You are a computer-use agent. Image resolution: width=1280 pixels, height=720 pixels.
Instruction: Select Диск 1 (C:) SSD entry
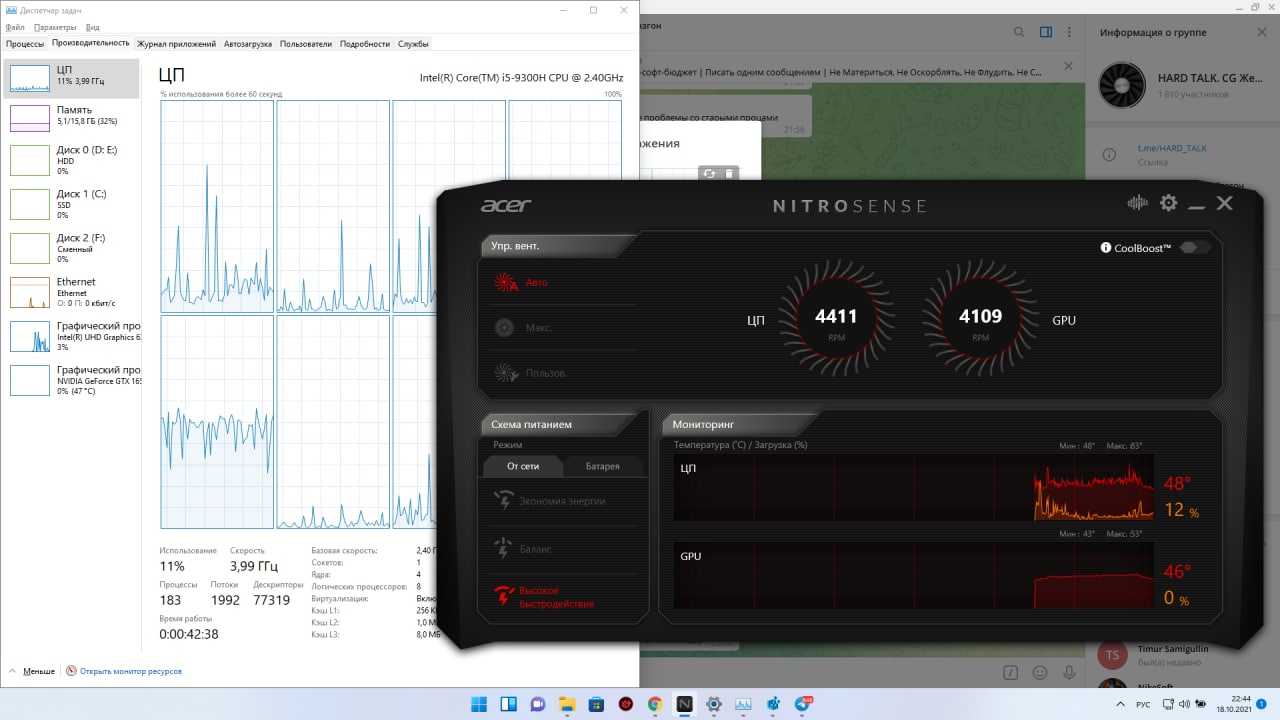pyautogui.click(x=71, y=204)
